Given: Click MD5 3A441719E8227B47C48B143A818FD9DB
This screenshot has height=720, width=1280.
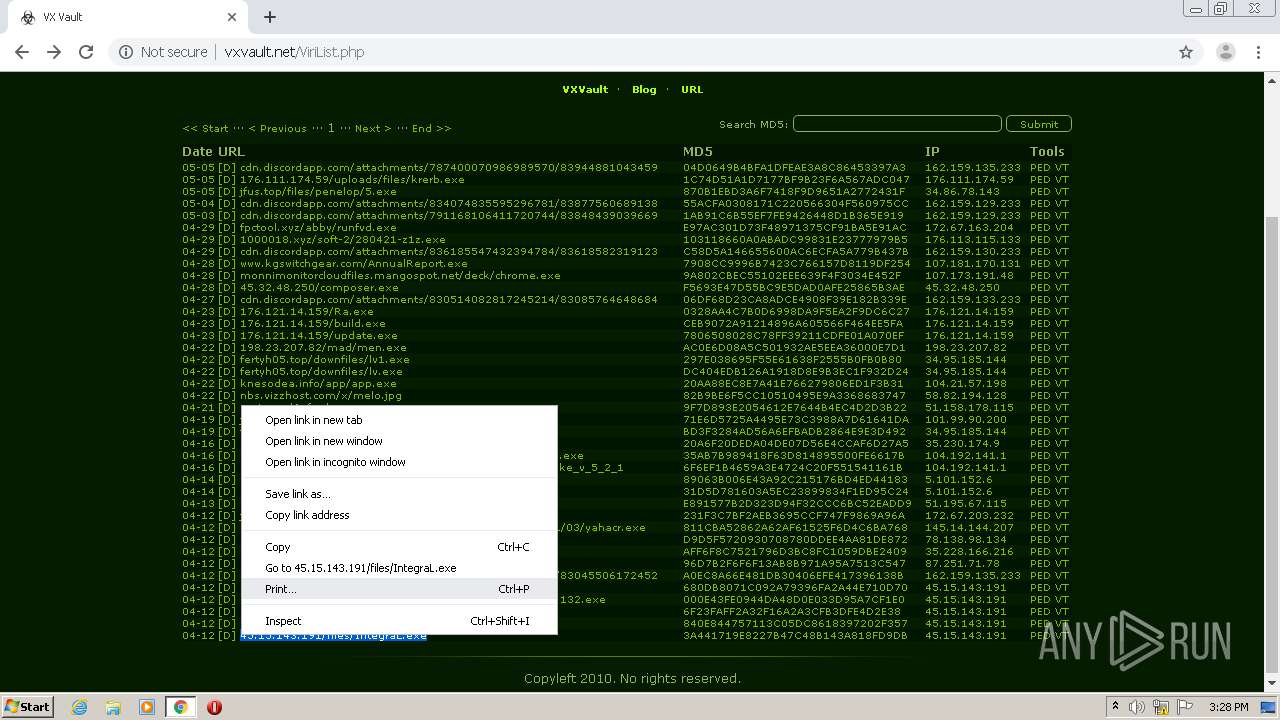Looking at the screenshot, I should point(795,635).
